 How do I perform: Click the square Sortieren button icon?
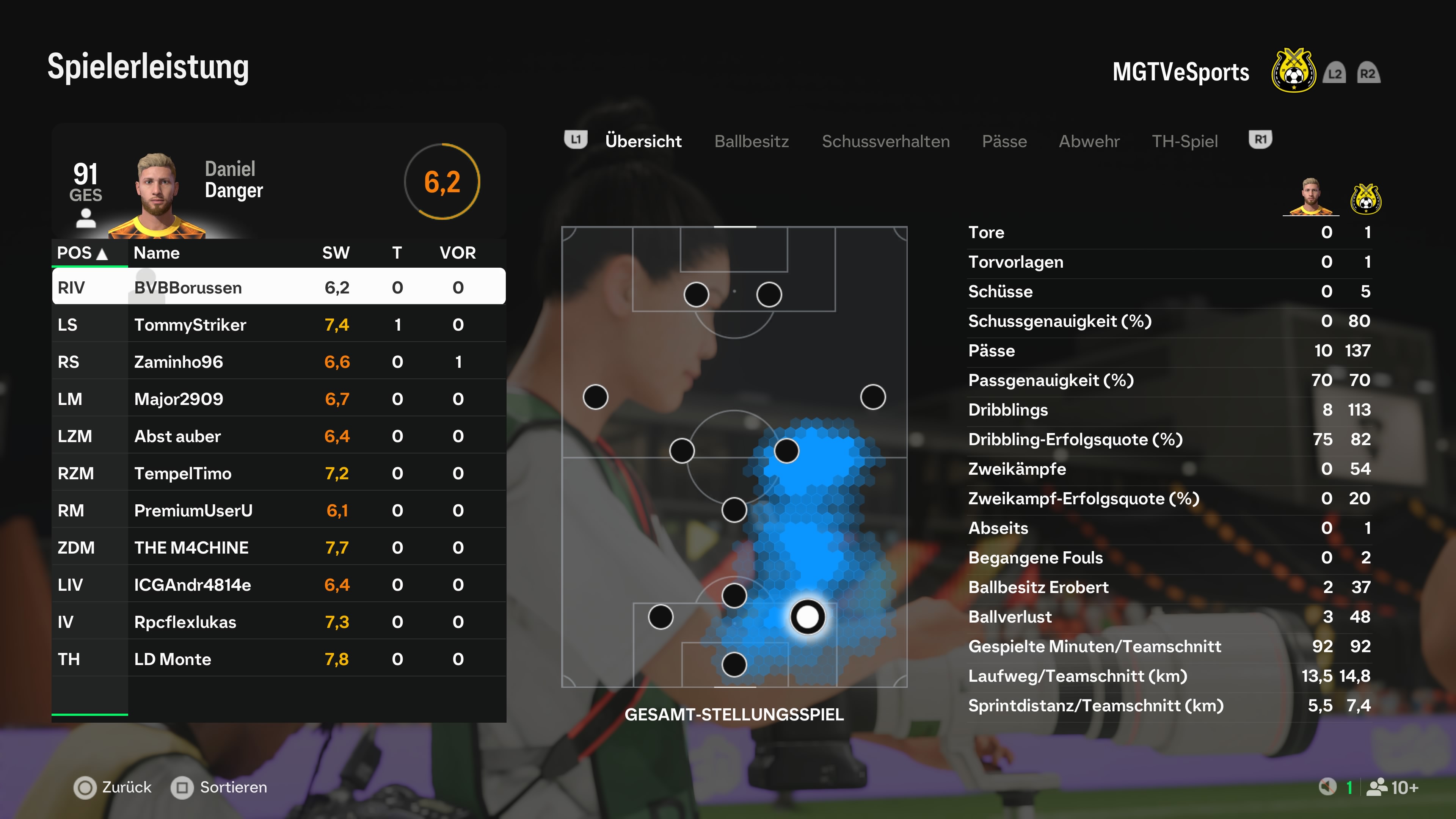[182, 788]
